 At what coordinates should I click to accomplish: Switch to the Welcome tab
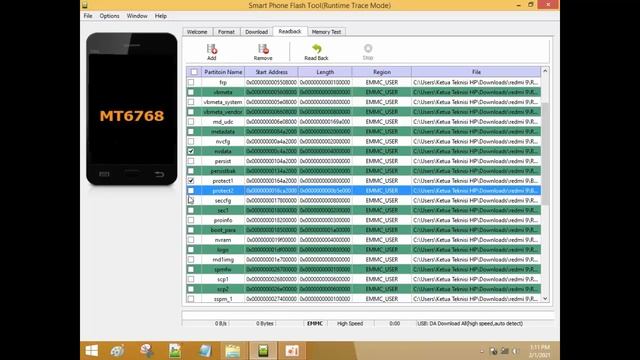coord(197,32)
